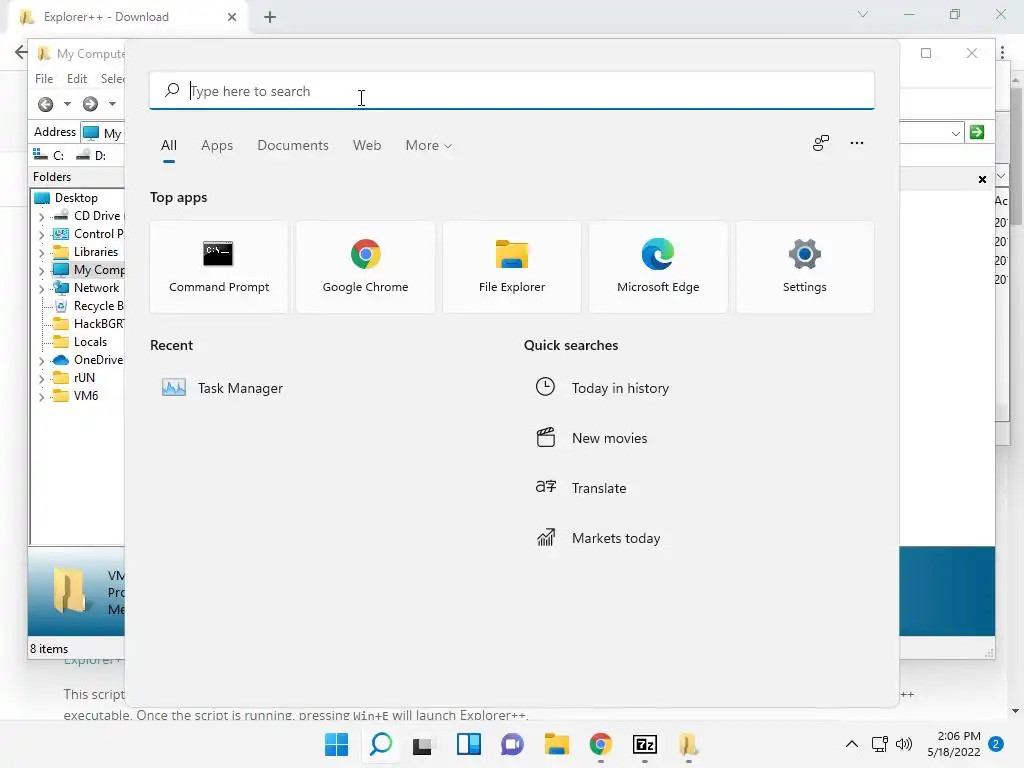
Task: Click Explorer++ Forward navigation button
Action: click(90, 104)
